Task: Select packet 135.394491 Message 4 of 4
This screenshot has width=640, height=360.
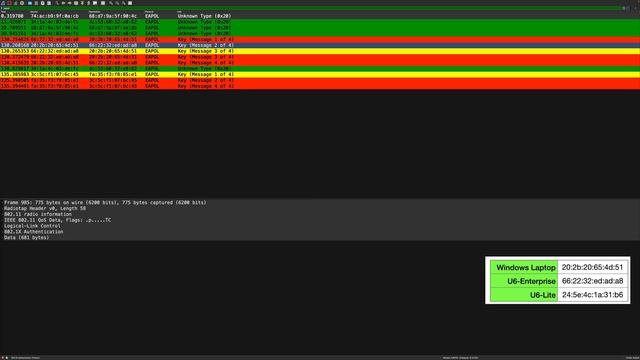Action: (x=320, y=86)
